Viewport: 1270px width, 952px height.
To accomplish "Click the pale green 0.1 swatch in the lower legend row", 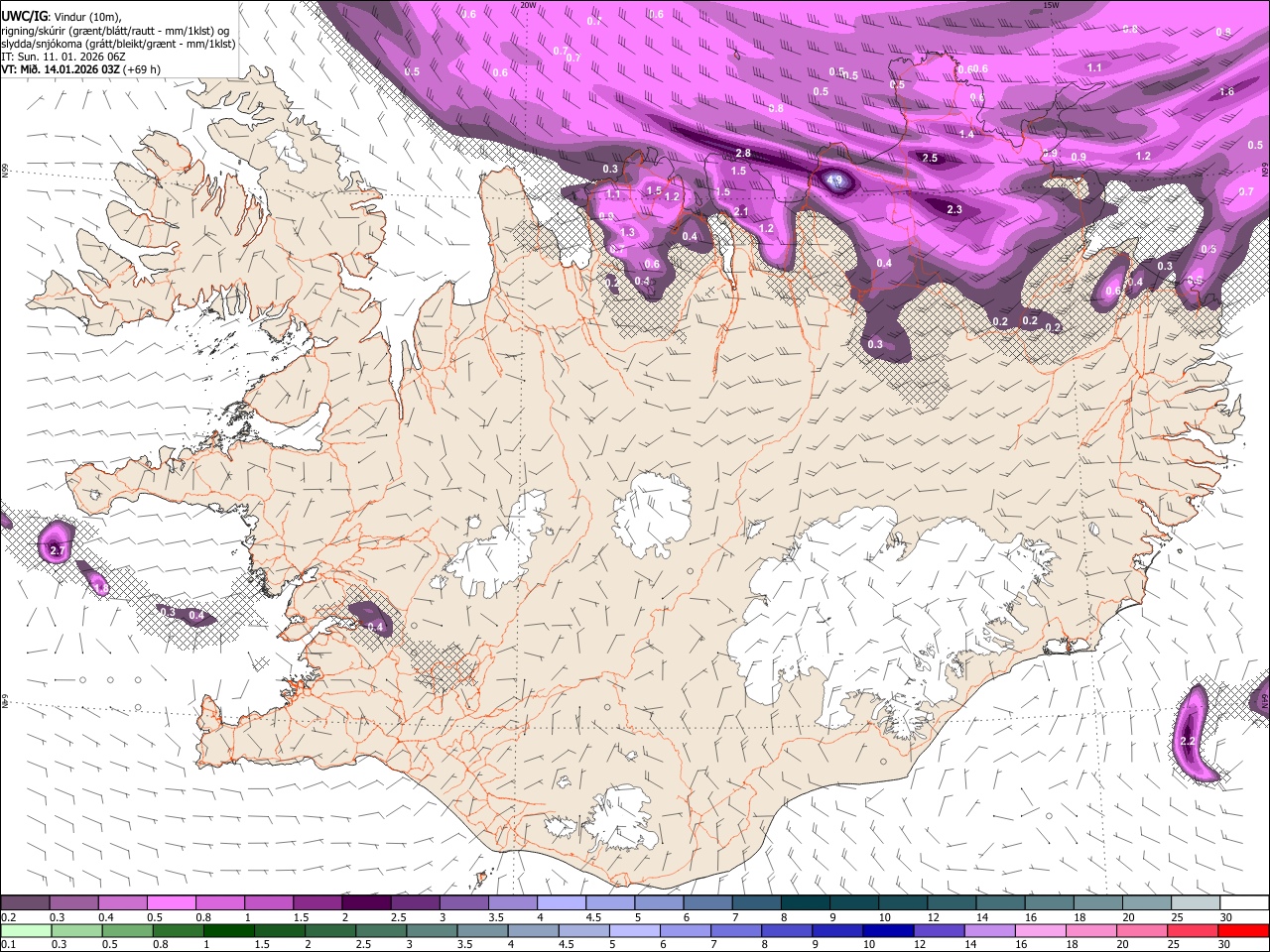I will [x=25, y=930].
